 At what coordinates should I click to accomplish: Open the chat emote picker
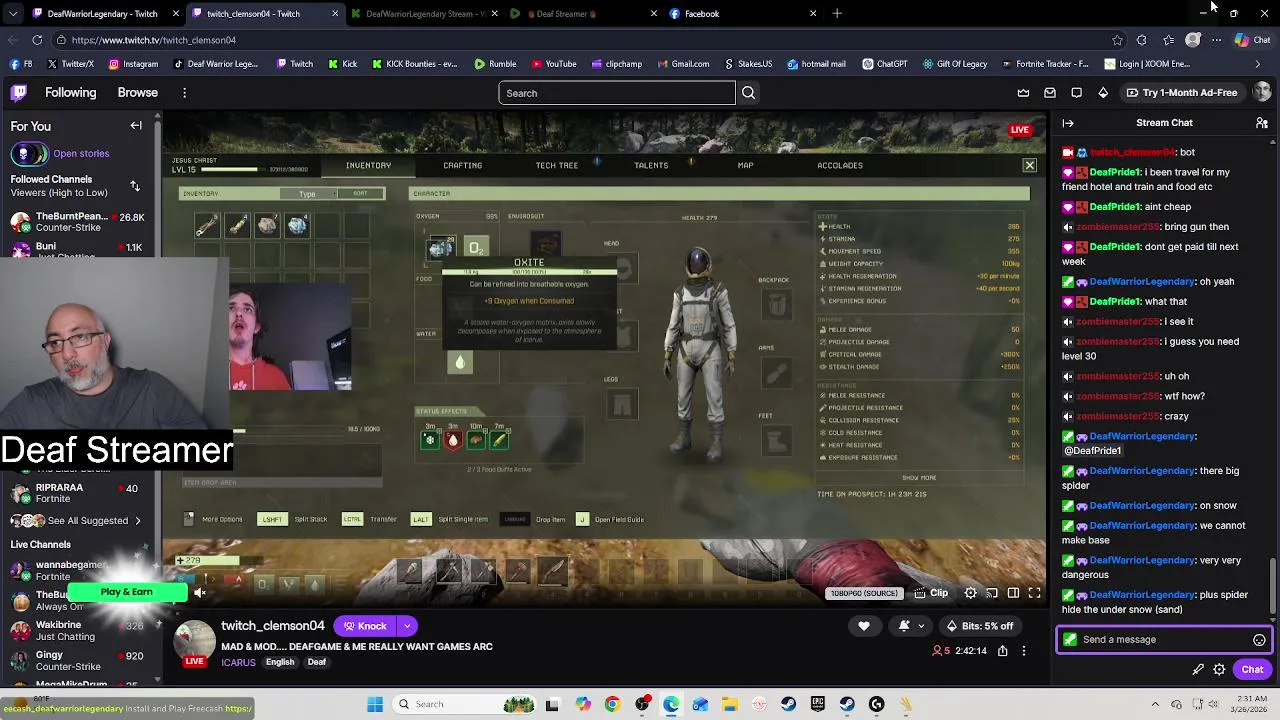coord(1259,640)
